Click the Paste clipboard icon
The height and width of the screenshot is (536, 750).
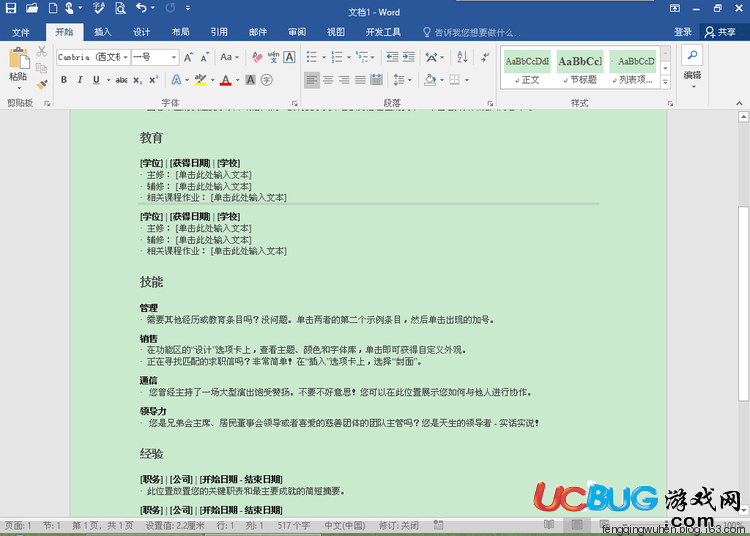coord(19,59)
